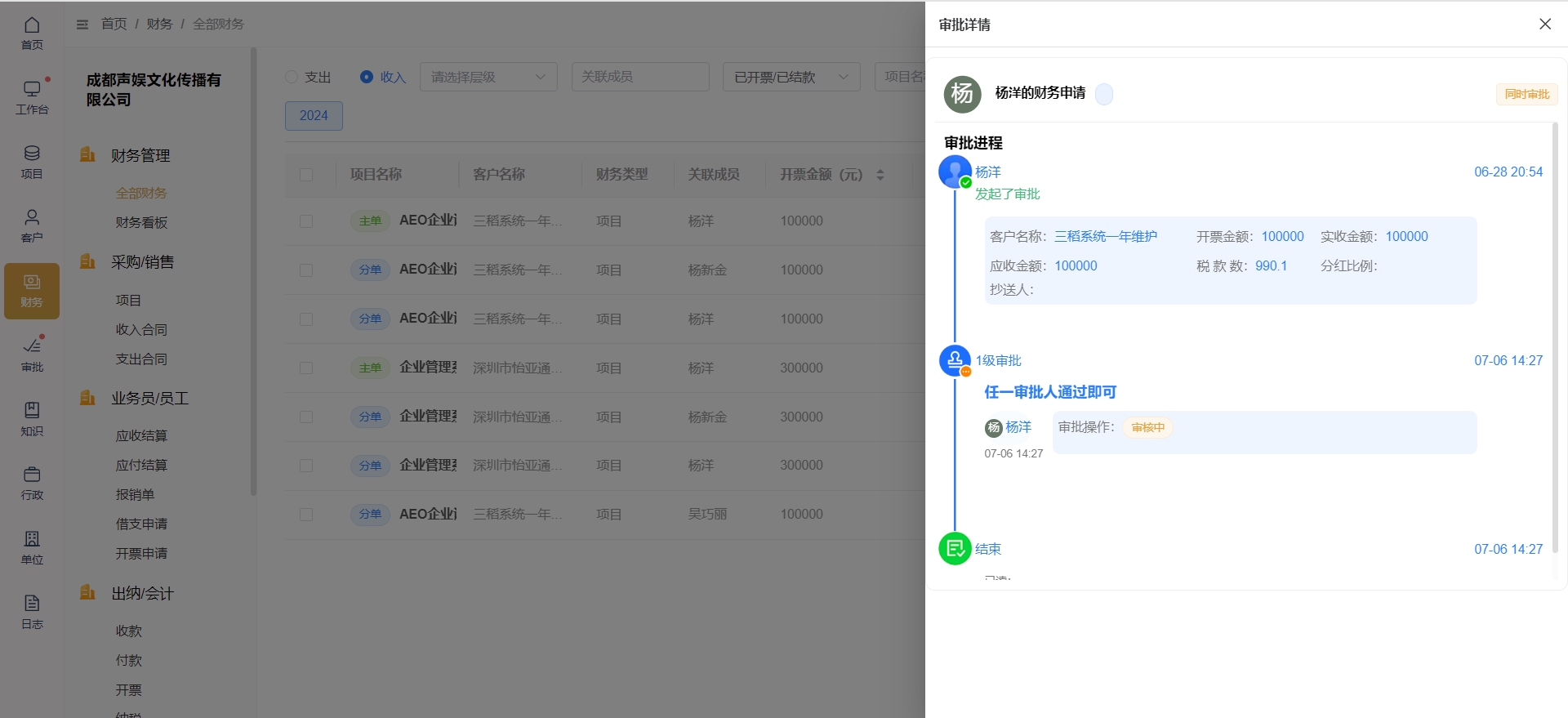Click 杨洋 initiator name link
This screenshot has height=718, width=1568.
(x=987, y=172)
